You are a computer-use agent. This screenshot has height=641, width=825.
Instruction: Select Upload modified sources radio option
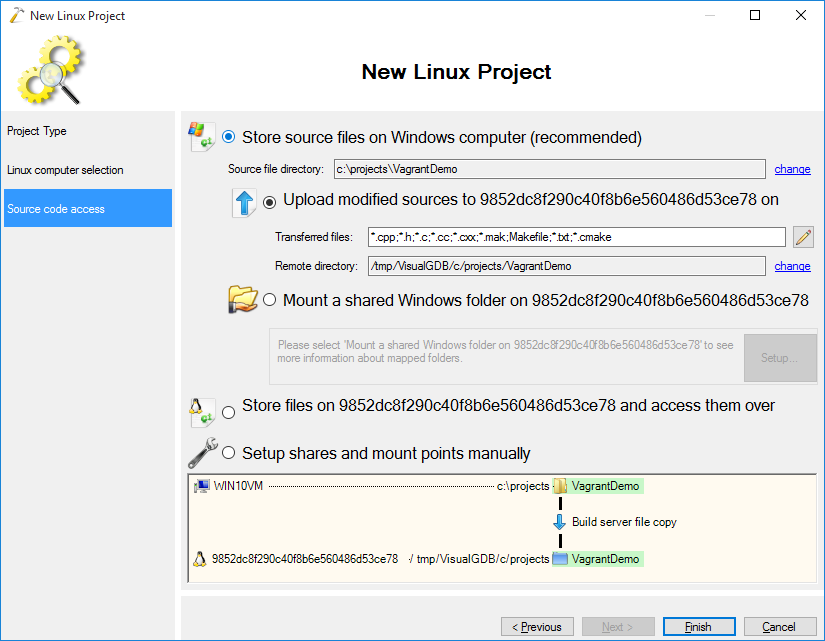tap(270, 201)
